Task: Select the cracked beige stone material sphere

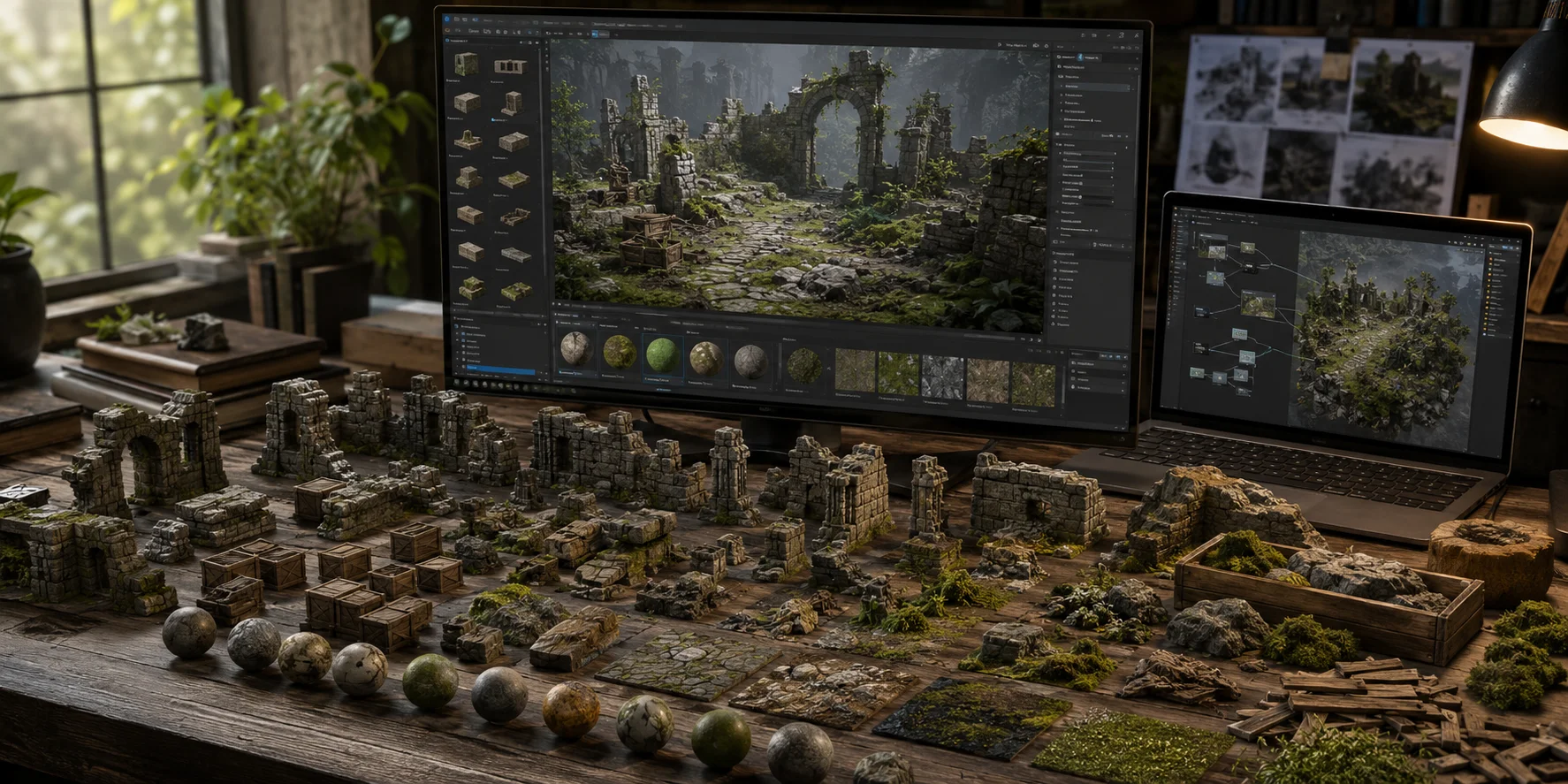Action: pos(576,350)
